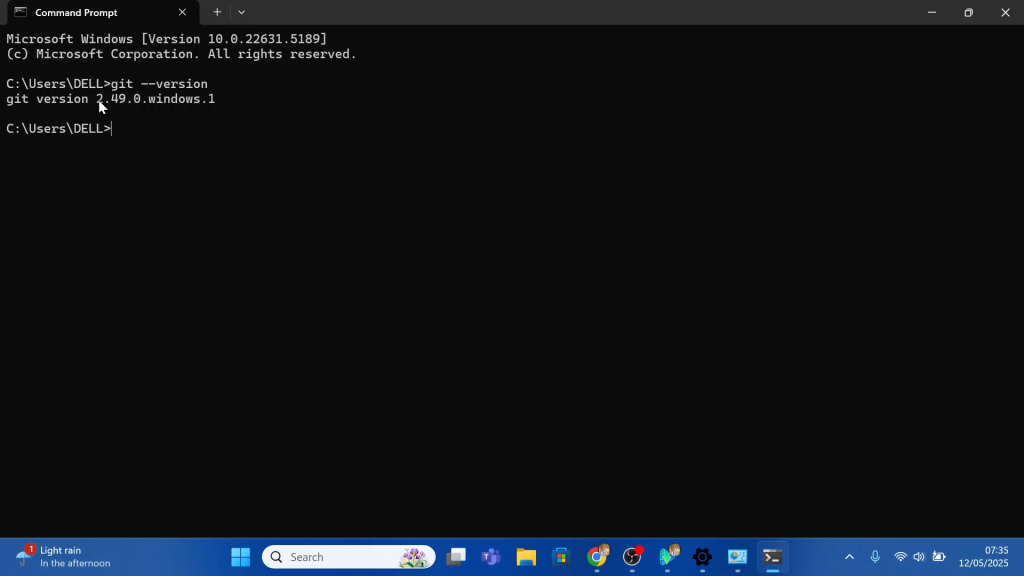The height and width of the screenshot is (576, 1024).
Task: Show hidden system tray icons
Action: coord(849,557)
